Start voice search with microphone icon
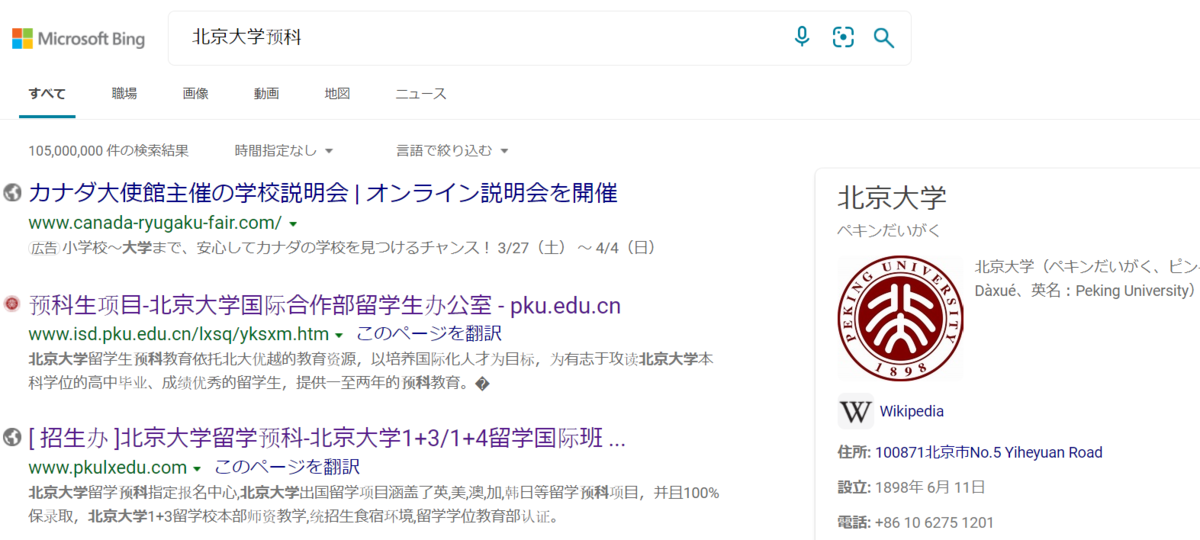This screenshot has width=1200, height=540. coord(802,38)
